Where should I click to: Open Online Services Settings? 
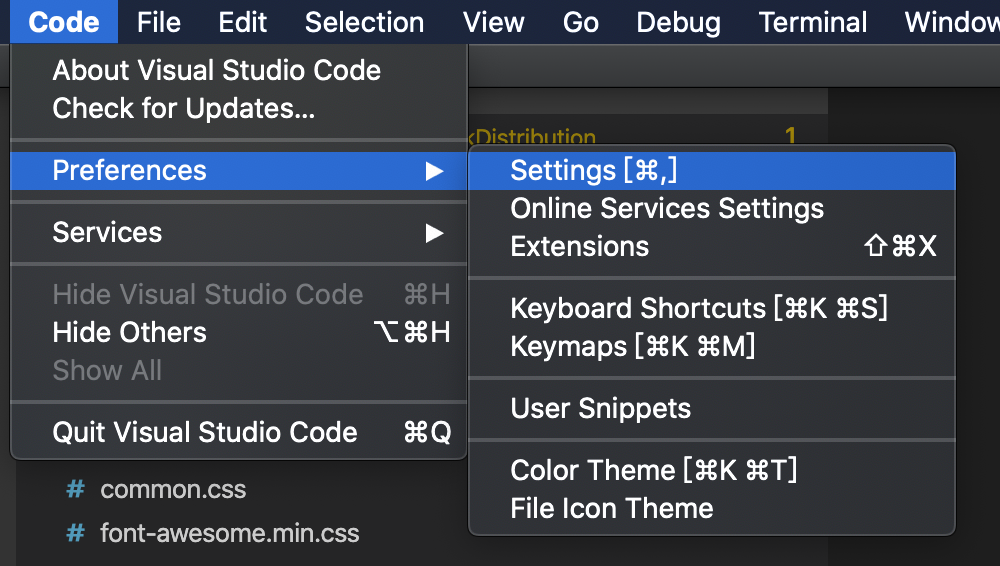point(712,208)
